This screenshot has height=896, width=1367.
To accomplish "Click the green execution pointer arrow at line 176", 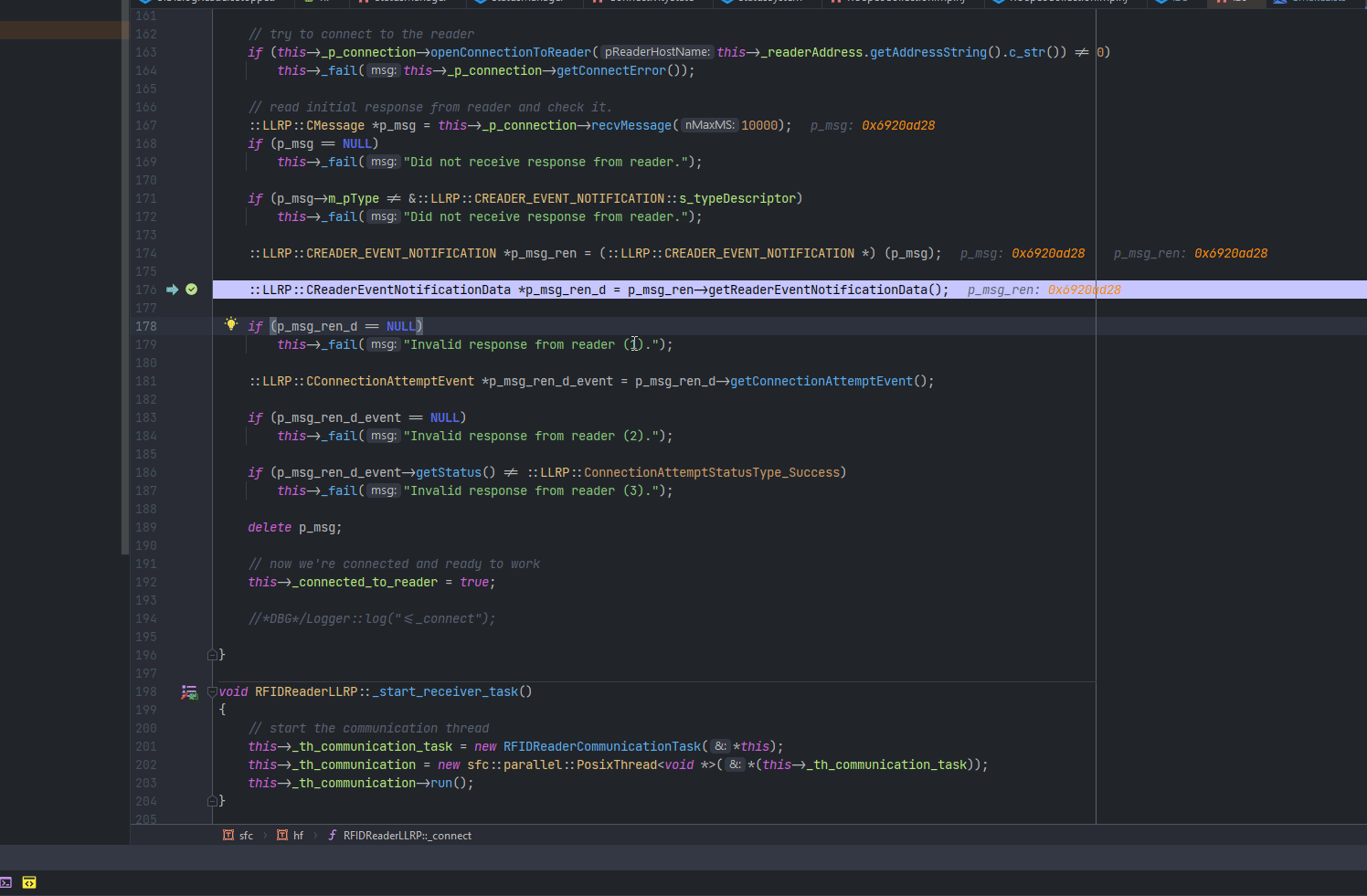I will click(x=173, y=289).
